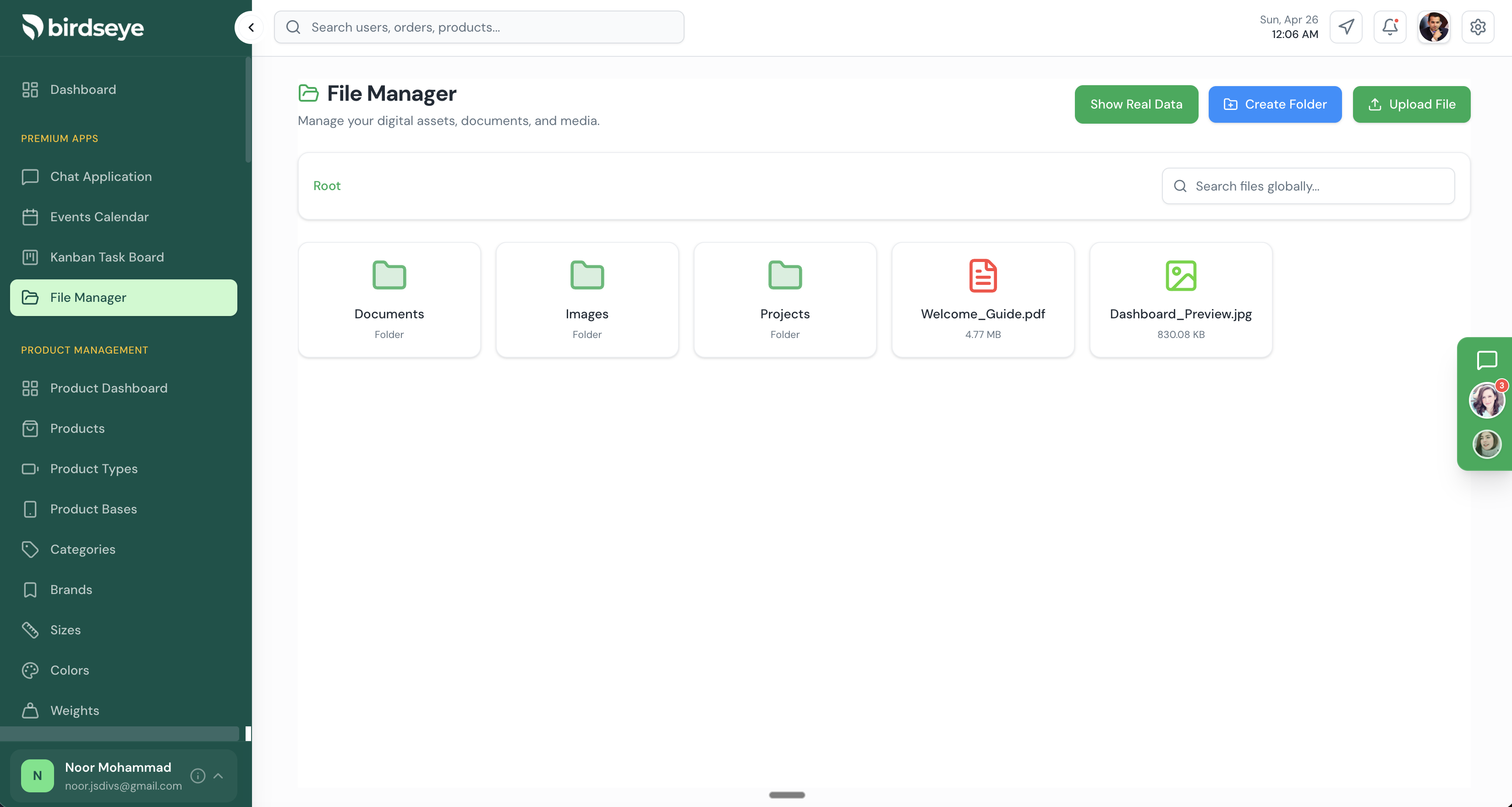Click the 4.77 MB file size
The height and width of the screenshot is (807, 1512).
[982, 334]
